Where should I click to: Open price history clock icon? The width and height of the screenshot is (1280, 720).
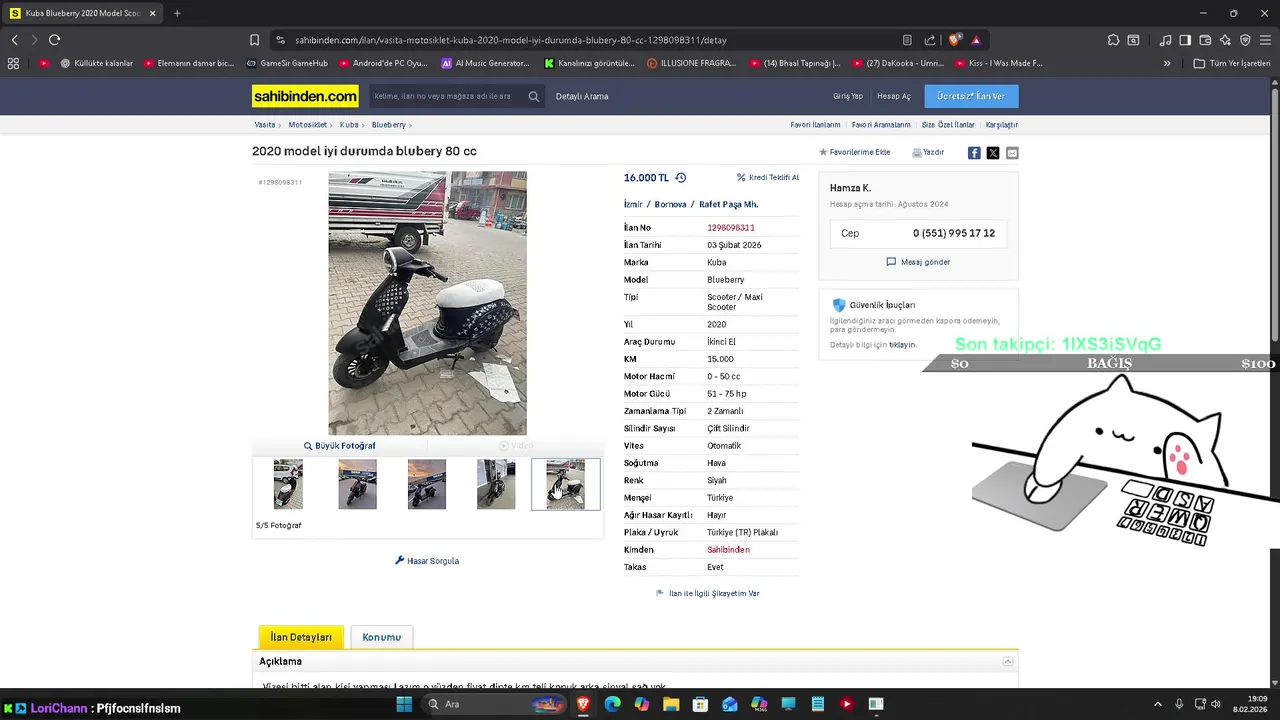click(681, 178)
